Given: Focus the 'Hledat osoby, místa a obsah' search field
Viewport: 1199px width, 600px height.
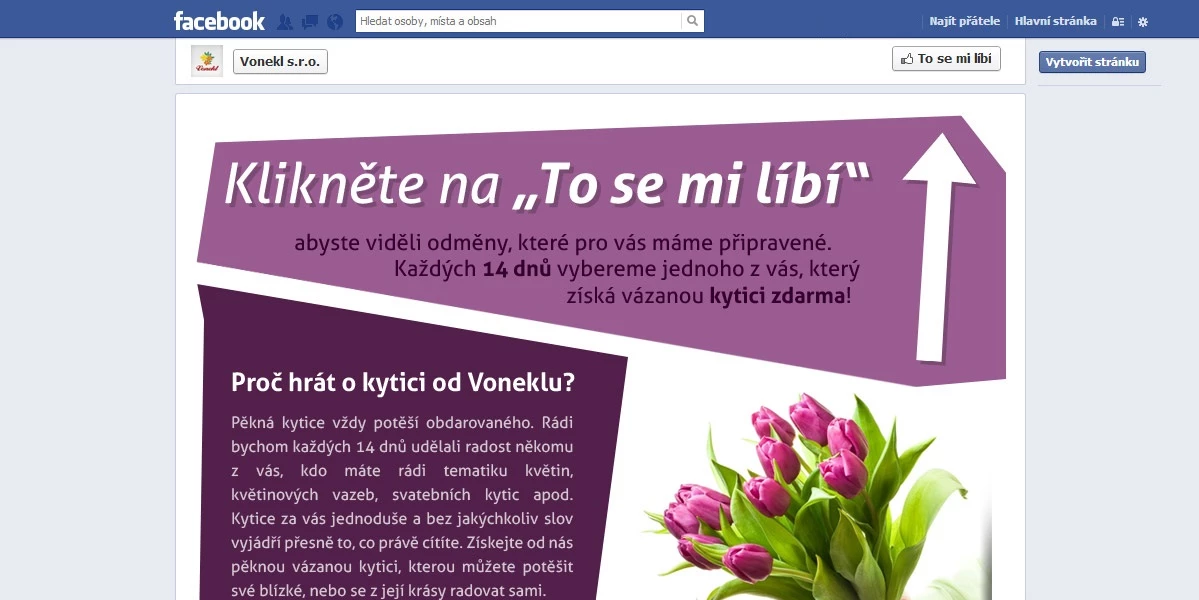Looking at the screenshot, I should point(518,21).
